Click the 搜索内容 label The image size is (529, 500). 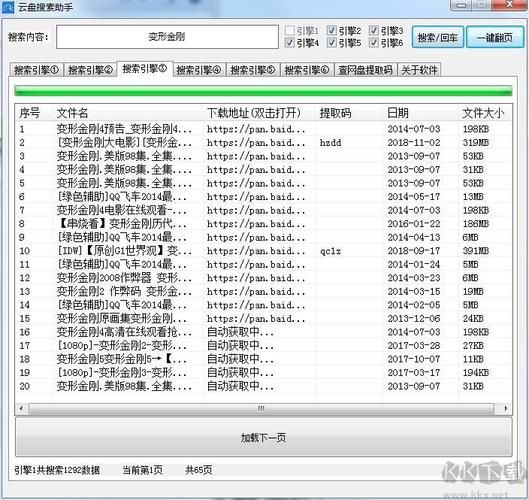click(28, 37)
